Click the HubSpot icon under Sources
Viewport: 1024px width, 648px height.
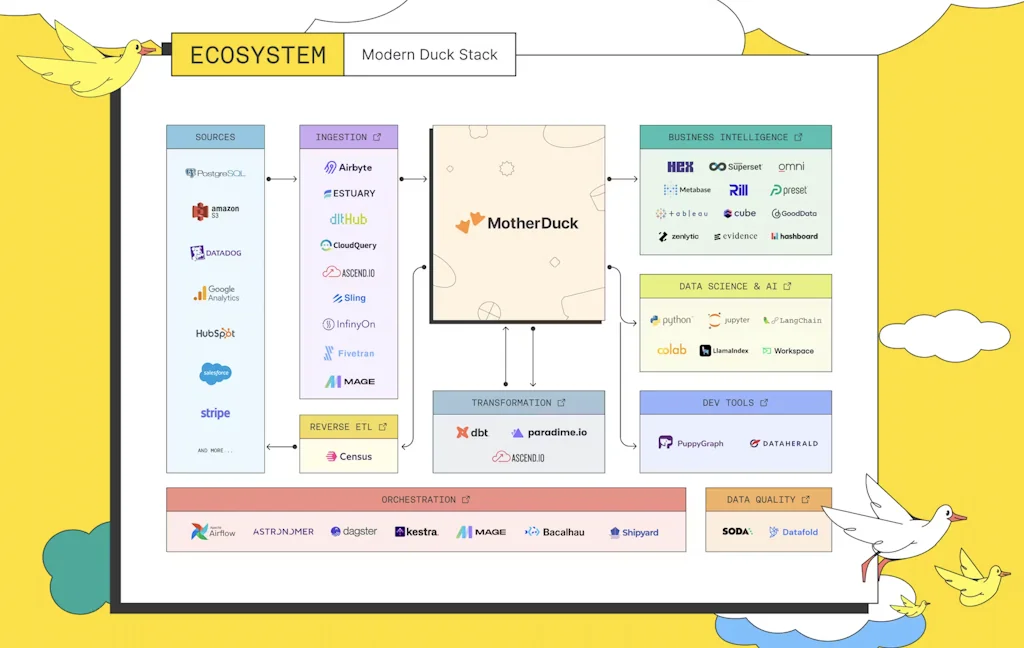pos(213,335)
